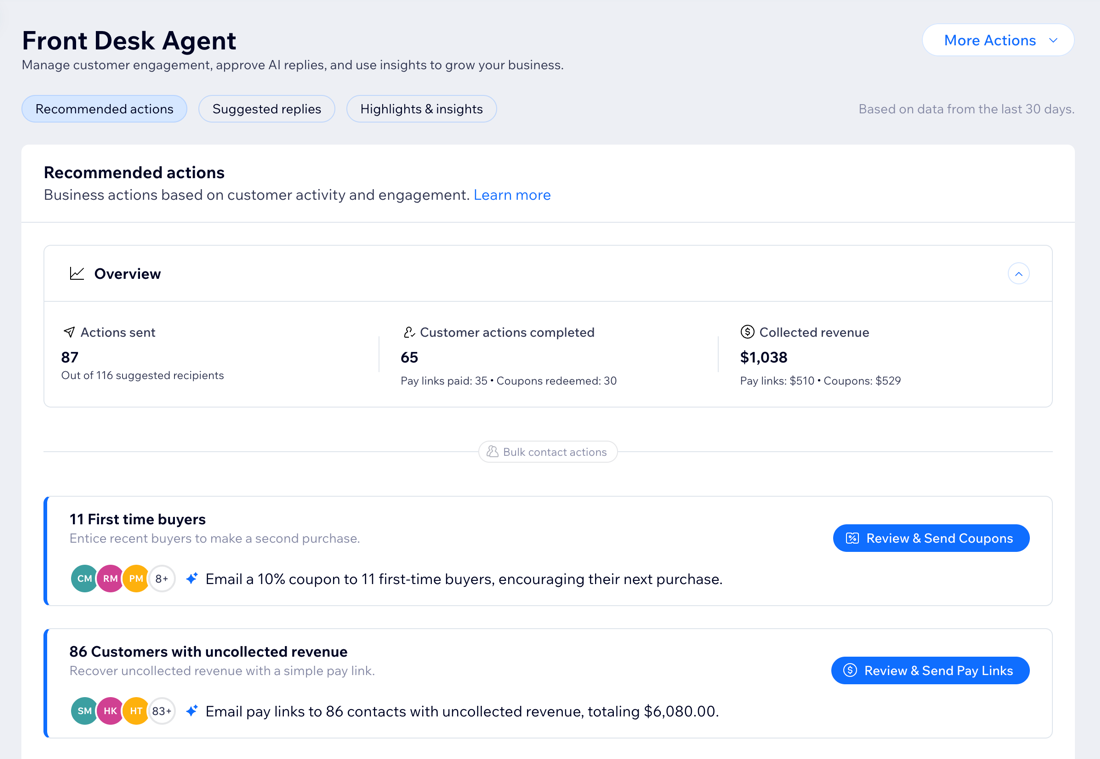1100x759 pixels.
Task: Click the AI sparkle icon beside the pay links suggestion
Action: tap(195, 710)
